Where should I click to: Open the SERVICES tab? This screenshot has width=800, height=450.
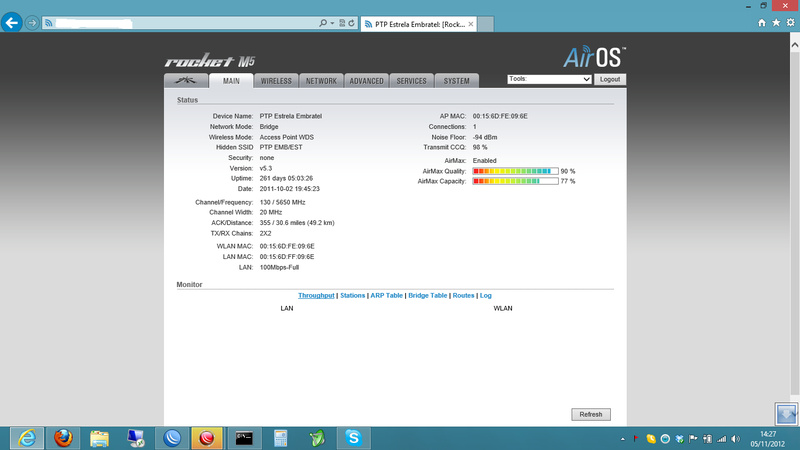411,81
